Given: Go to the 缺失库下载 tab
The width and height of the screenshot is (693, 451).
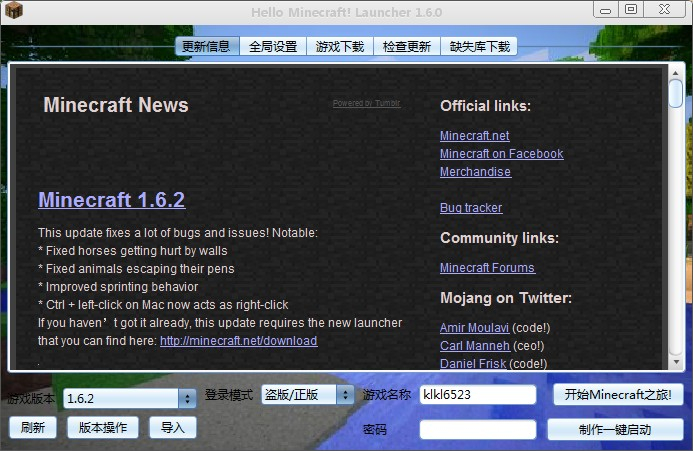Looking at the screenshot, I should coord(479,46).
